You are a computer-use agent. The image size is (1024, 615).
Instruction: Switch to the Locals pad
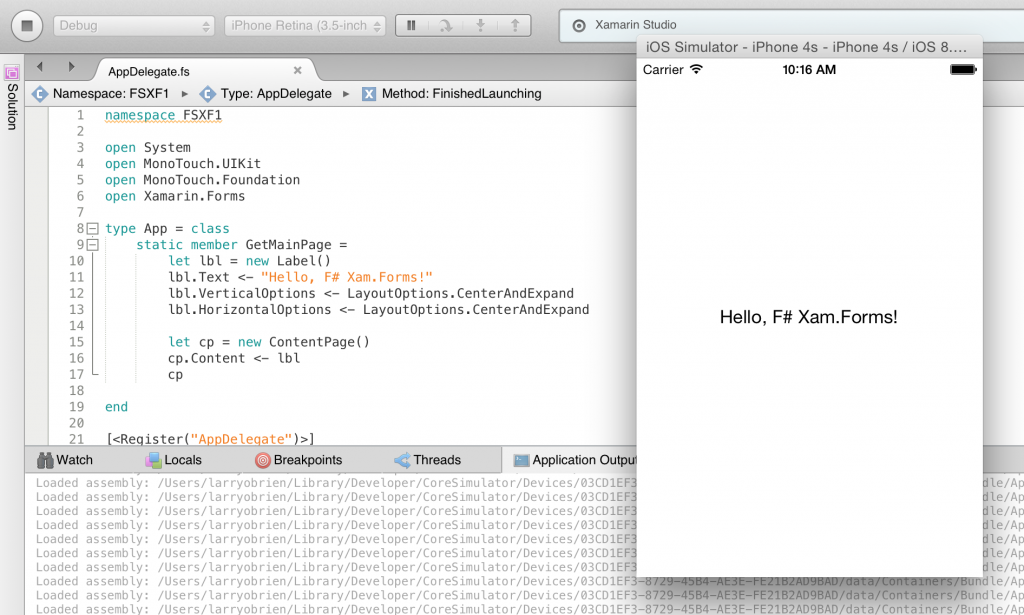pos(174,460)
